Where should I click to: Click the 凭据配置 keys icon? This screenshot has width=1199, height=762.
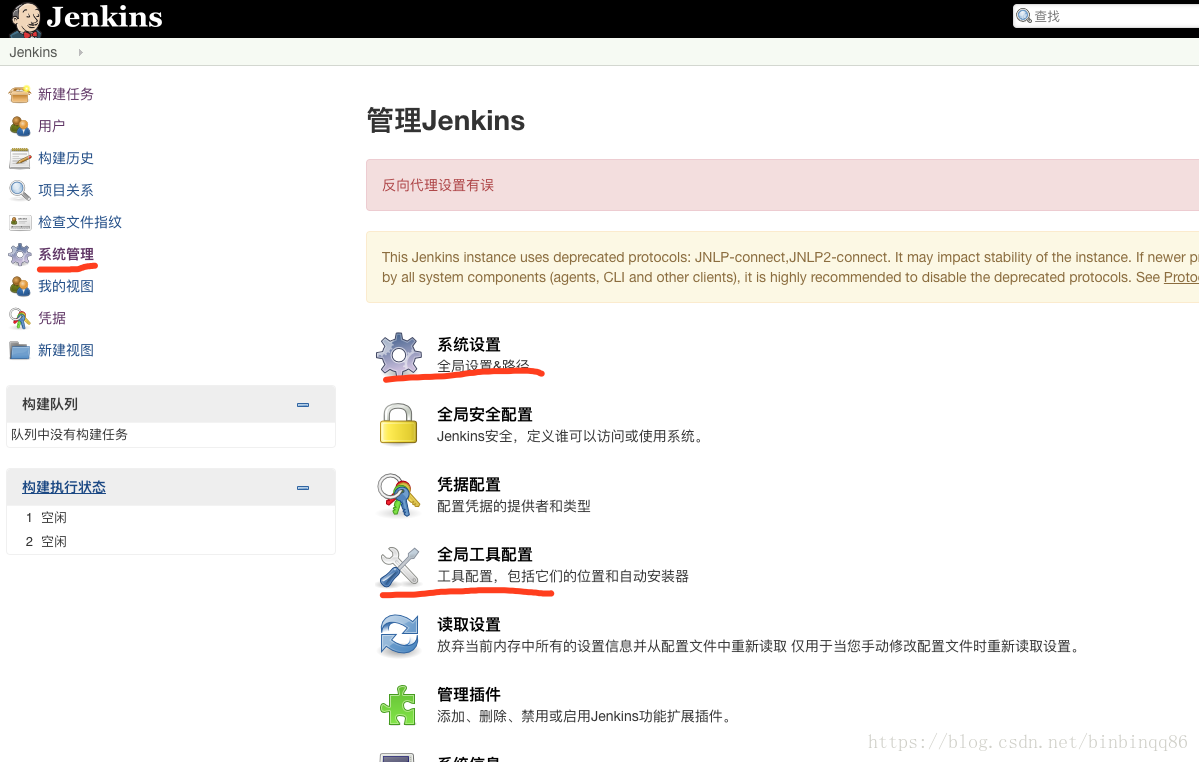399,494
